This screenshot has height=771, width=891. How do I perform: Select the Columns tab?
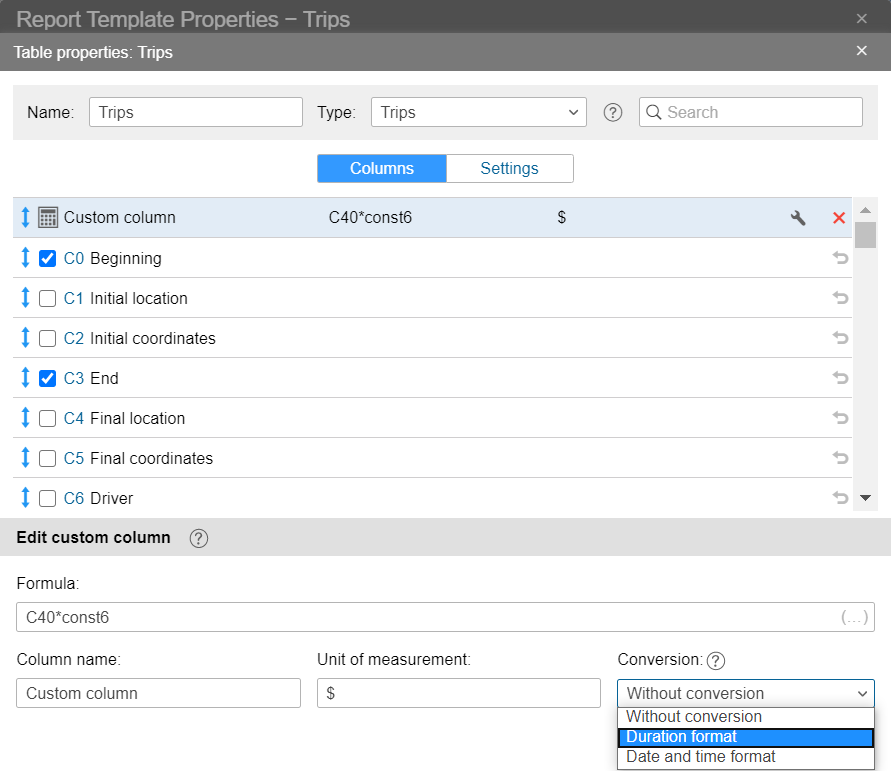click(x=382, y=168)
